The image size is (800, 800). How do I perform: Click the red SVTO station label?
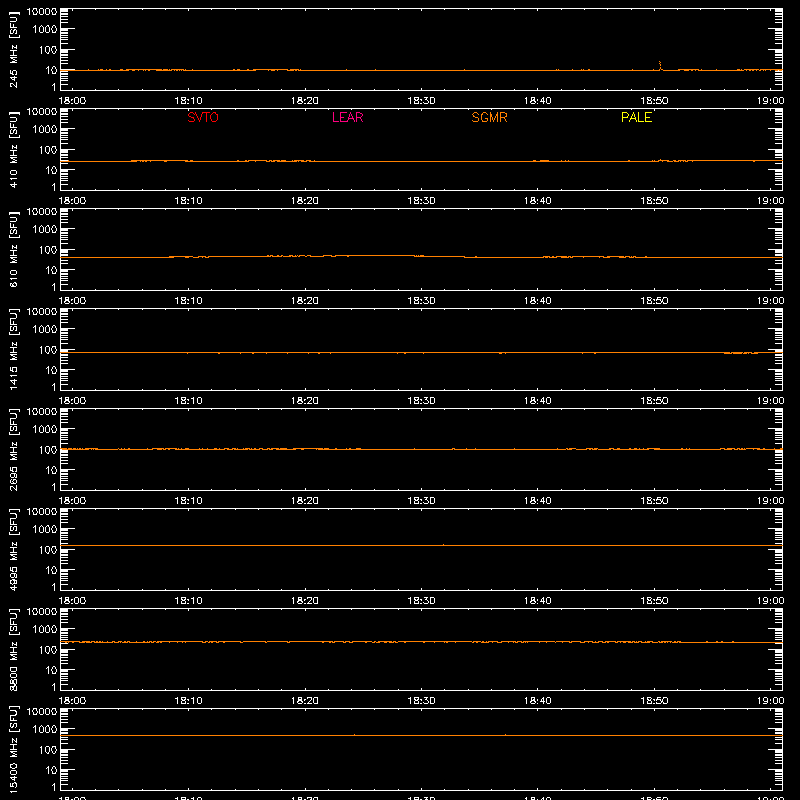pyautogui.click(x=203, y=117)
